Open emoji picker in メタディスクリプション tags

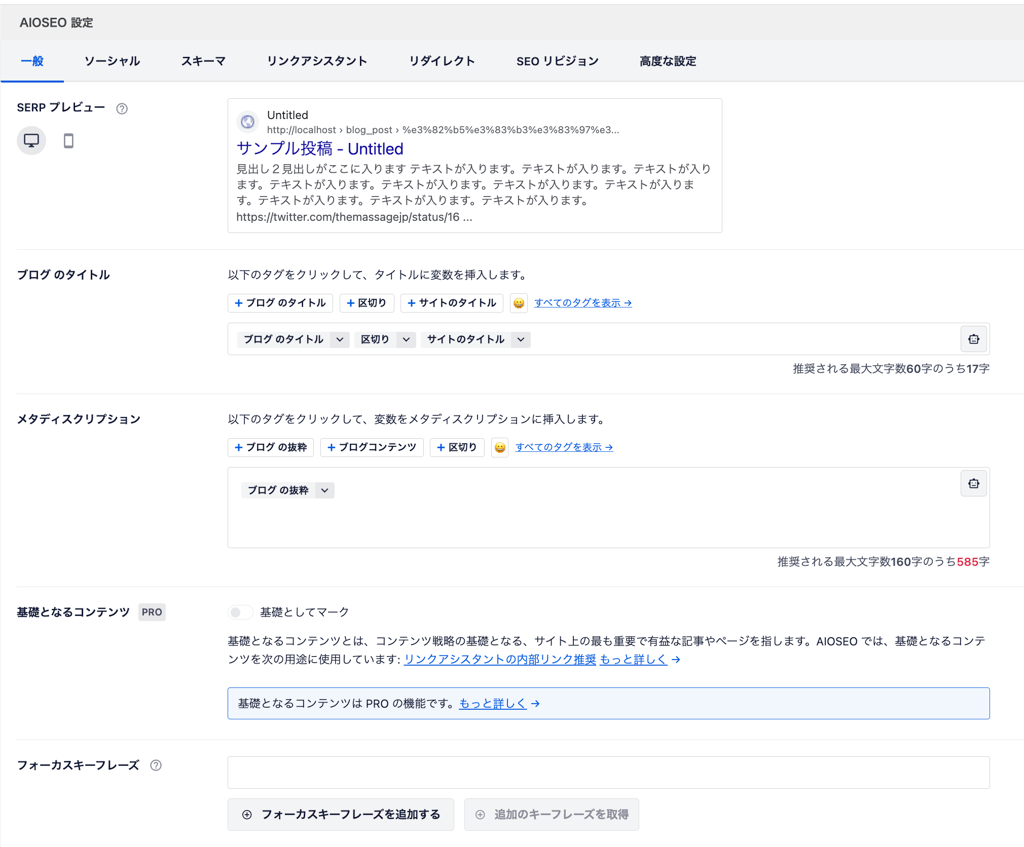click(x=500, y=447)
